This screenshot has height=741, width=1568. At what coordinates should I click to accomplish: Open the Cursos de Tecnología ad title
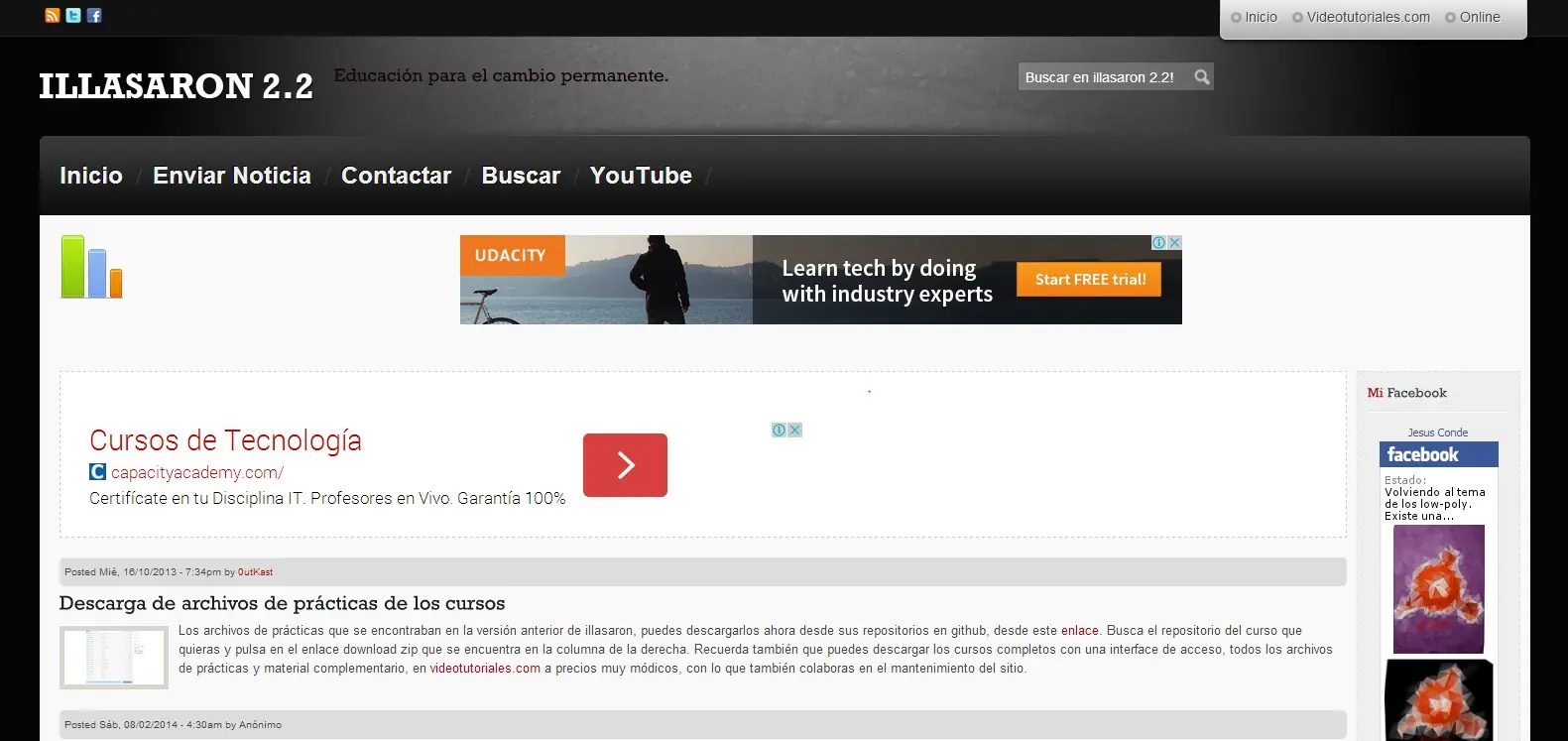click(225, 440)
